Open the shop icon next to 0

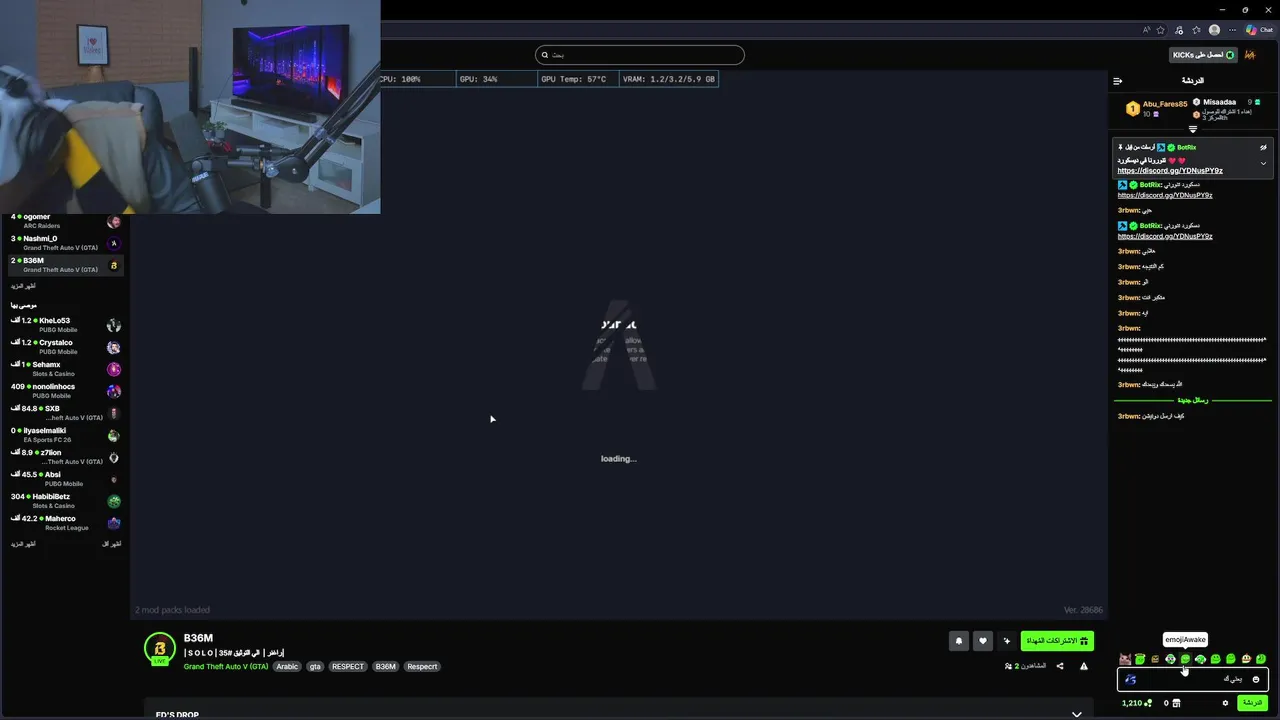[x=1176, y=703]
